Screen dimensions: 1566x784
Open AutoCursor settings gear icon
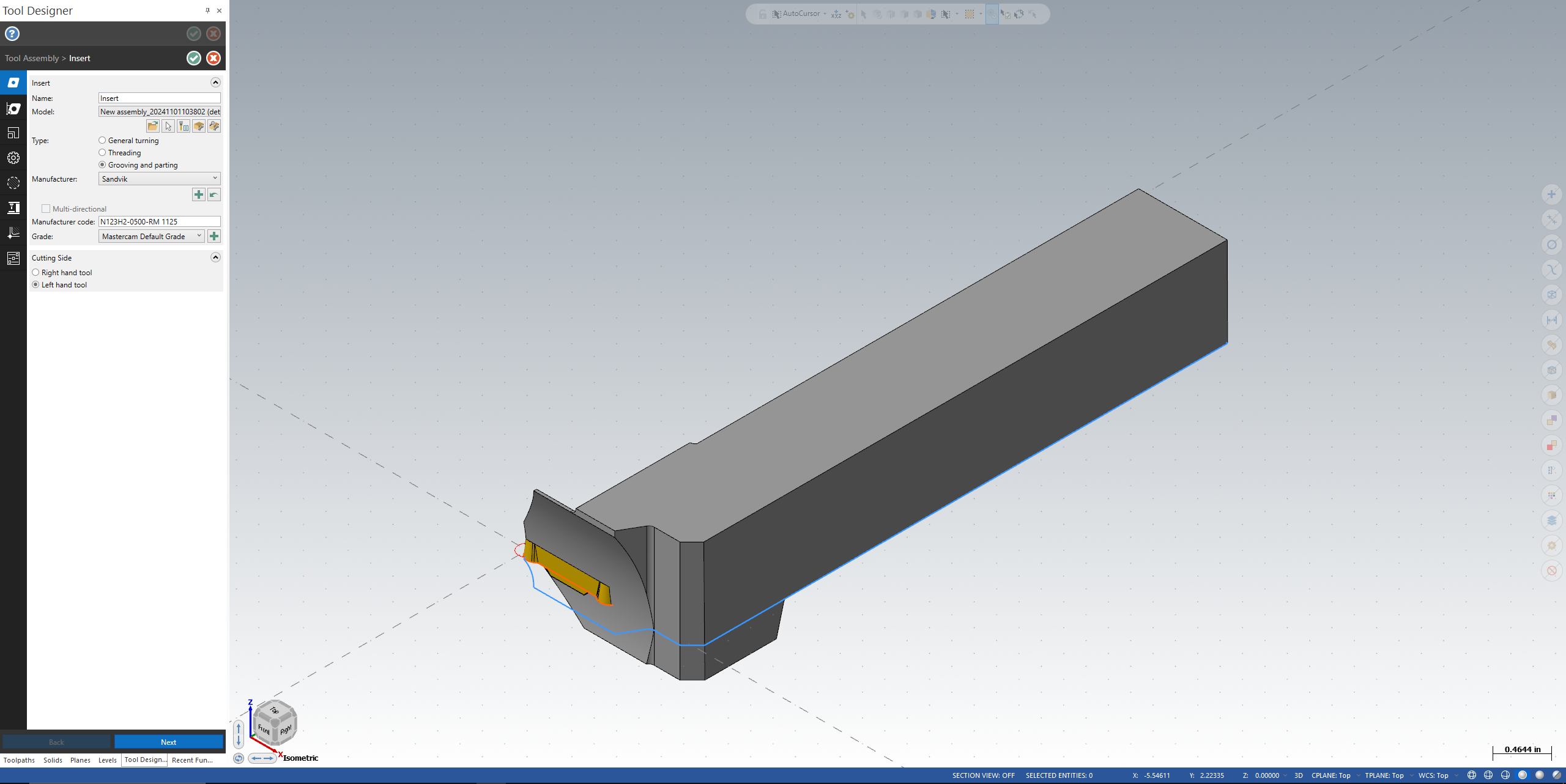pyautogui.click(x=850, y=14)
